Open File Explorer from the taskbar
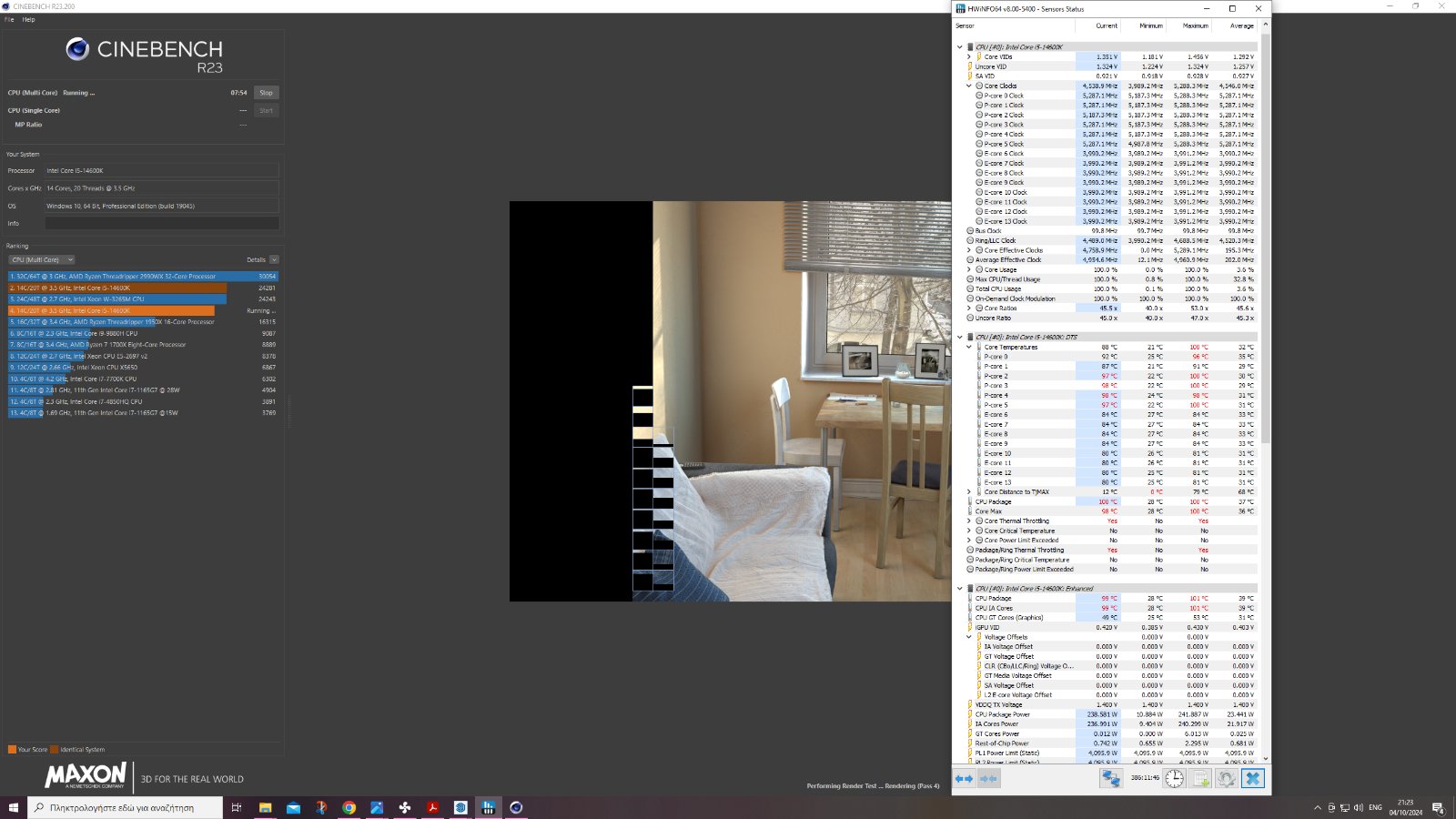Viewport: 1456px width, 819px height. (265, 807)
